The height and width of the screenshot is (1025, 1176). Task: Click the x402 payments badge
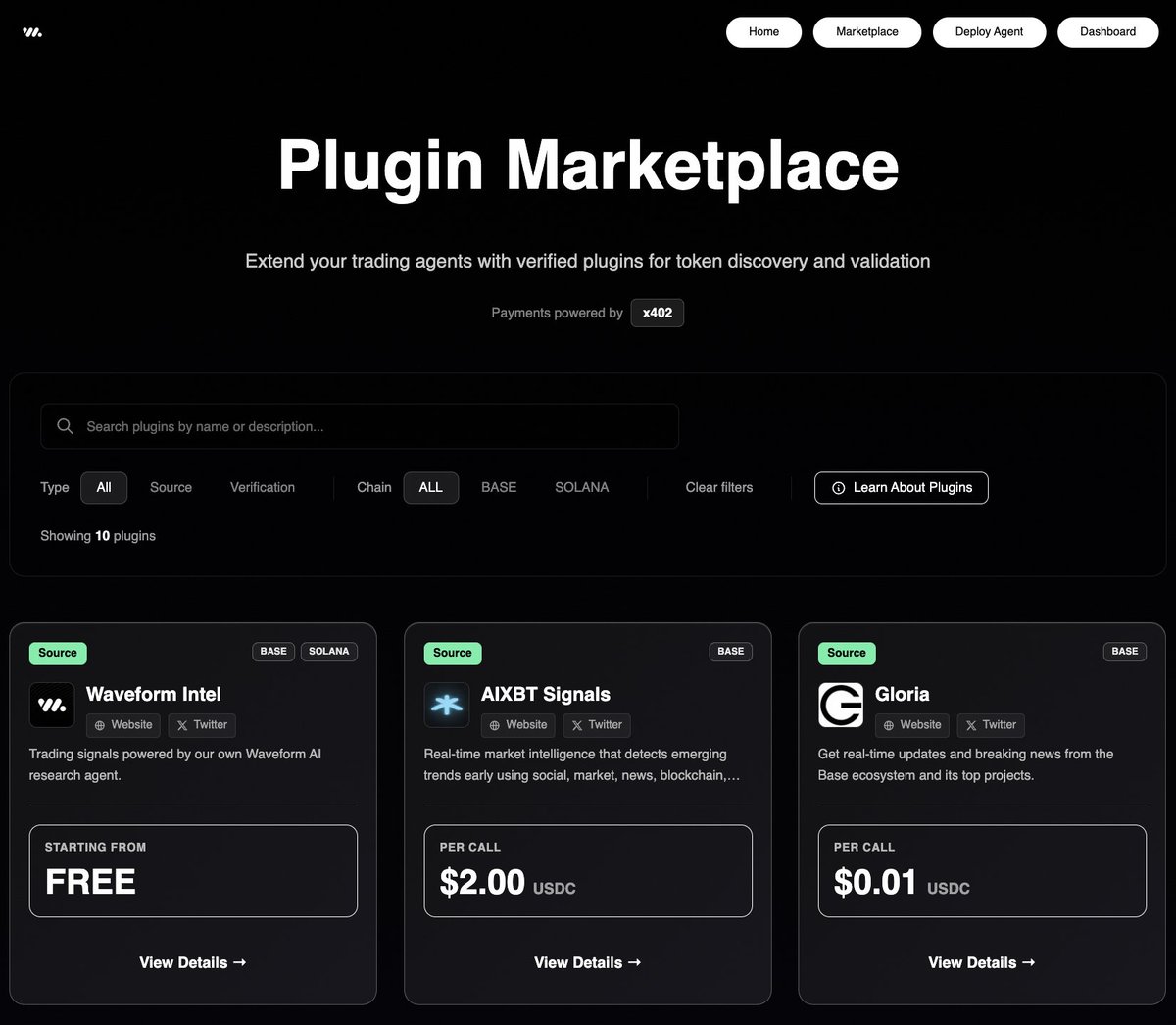coord(658,313)
